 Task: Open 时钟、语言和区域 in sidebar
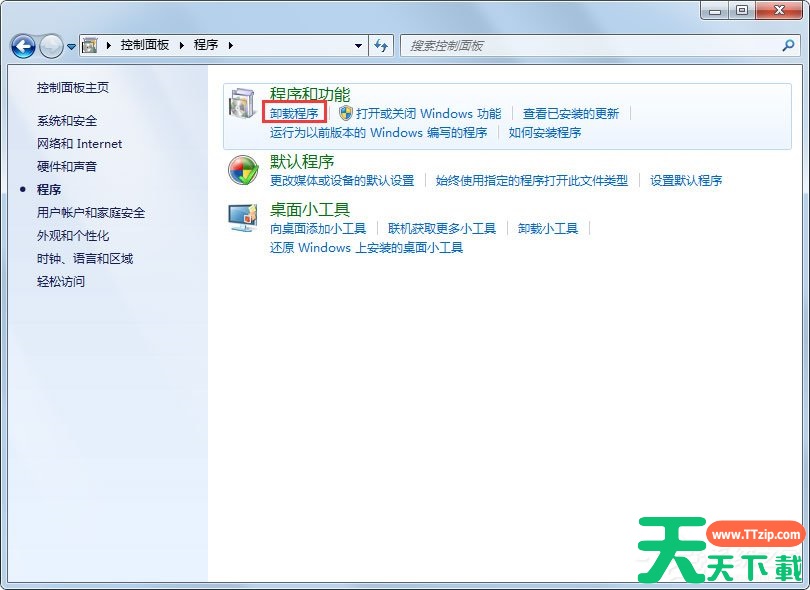pos(85,258)
